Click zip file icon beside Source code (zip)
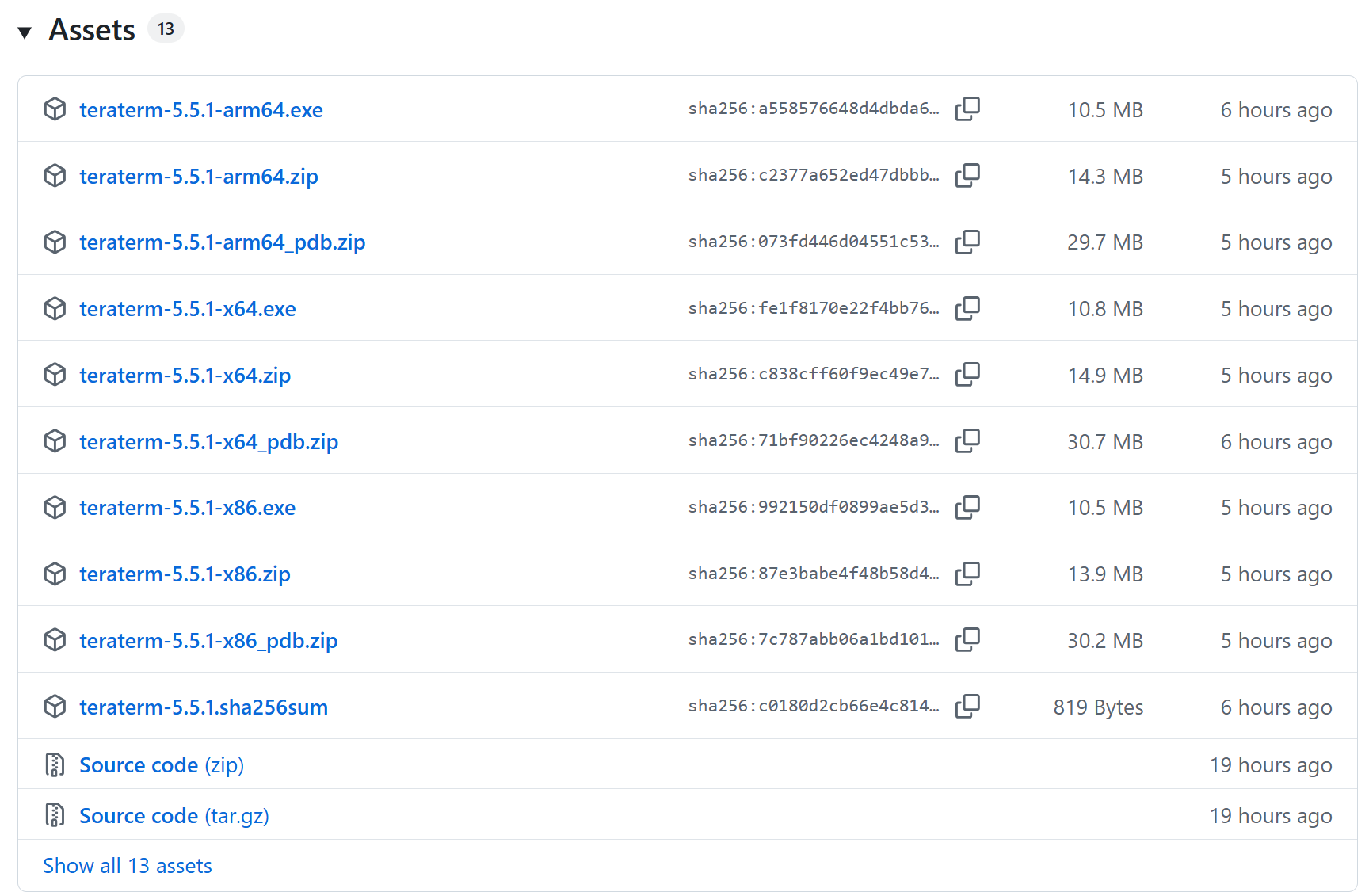1369x896 pixels. click(x=55, y=764)
